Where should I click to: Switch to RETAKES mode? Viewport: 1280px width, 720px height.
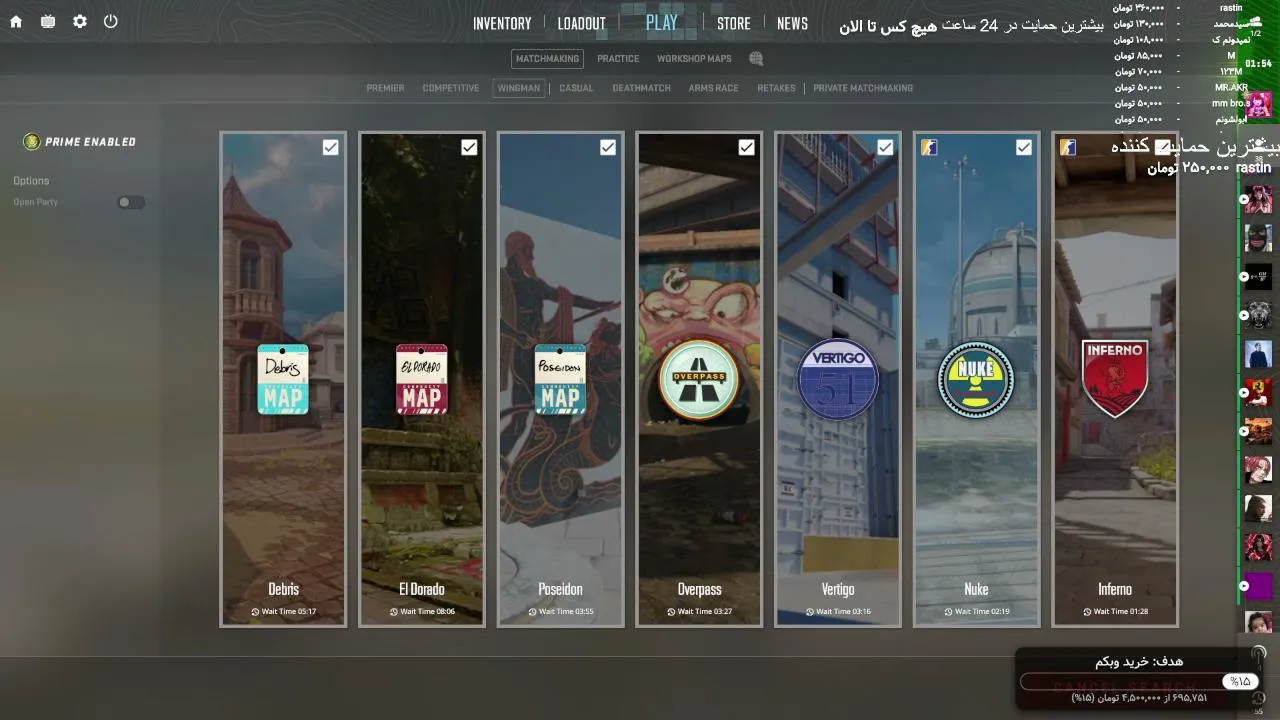pos(776,88)
